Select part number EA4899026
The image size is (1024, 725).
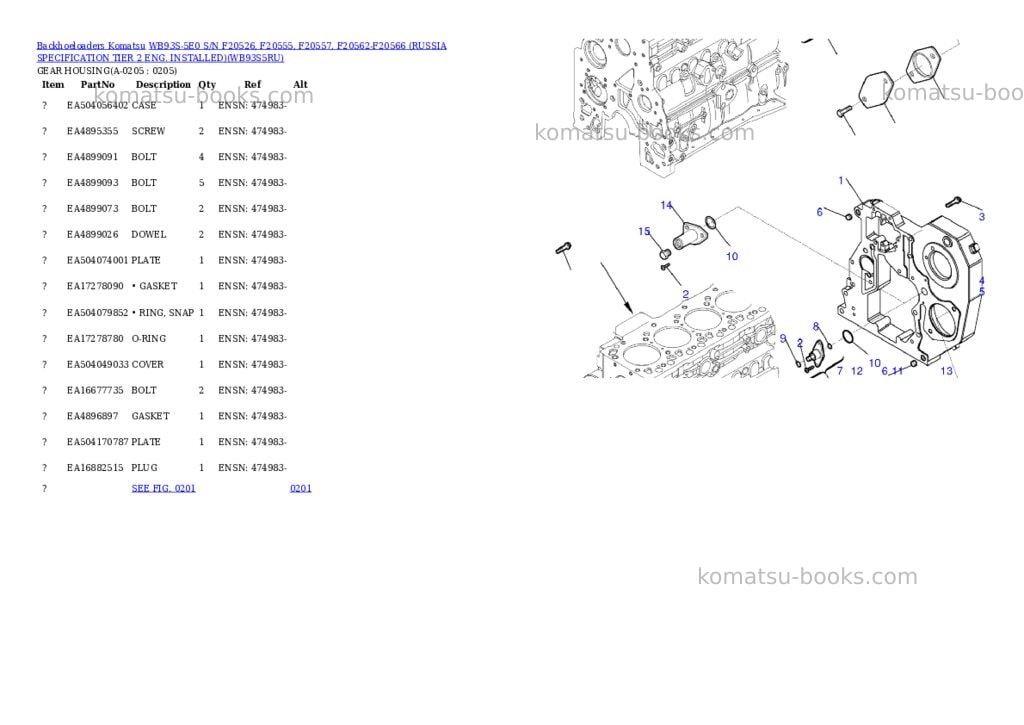coord(93,234)
